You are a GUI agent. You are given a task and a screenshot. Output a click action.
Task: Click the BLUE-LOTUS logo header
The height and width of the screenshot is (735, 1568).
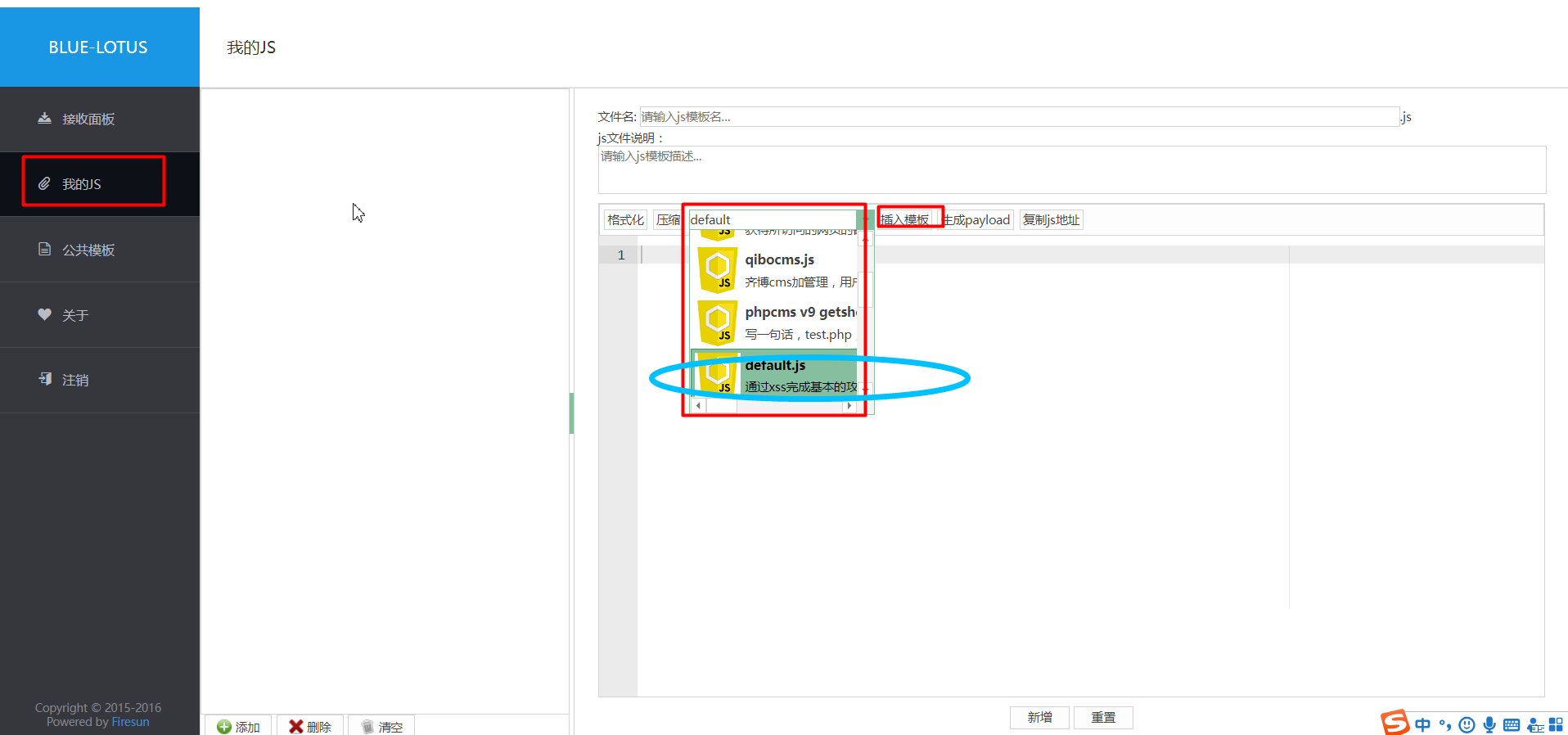coord(99,47)
